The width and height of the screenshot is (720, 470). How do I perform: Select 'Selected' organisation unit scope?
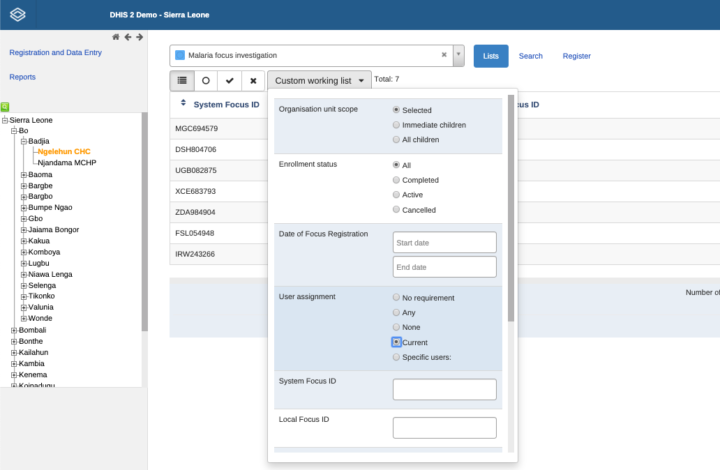pos(396,110)
